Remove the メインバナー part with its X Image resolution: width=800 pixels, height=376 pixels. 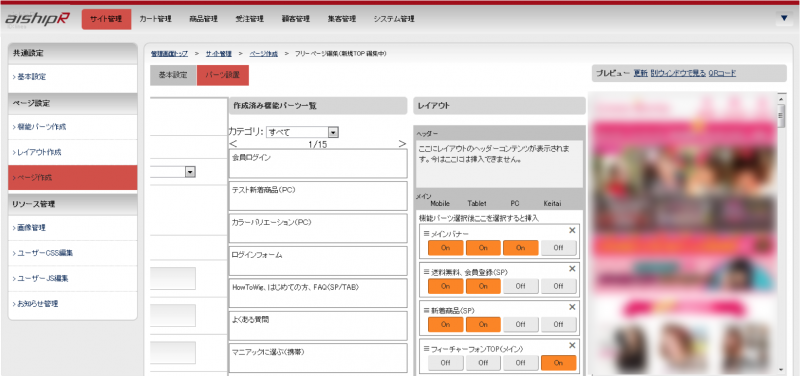coord(572,231)
